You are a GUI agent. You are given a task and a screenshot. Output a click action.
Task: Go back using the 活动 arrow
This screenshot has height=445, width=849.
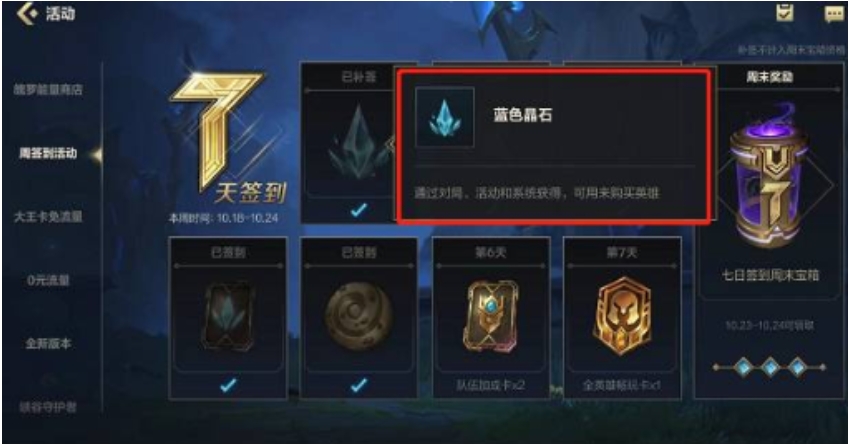[x=27, y=14]
